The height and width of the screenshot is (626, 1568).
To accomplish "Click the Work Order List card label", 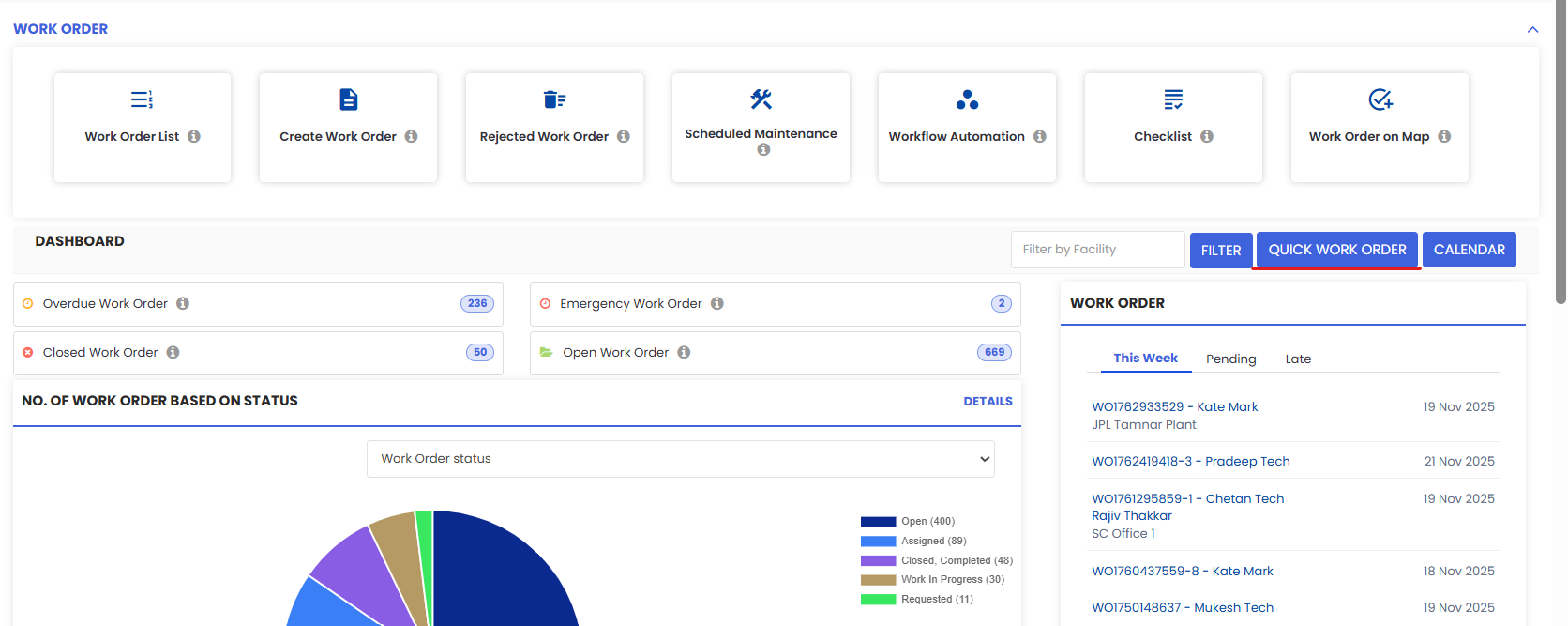I will tap(132, 136).
